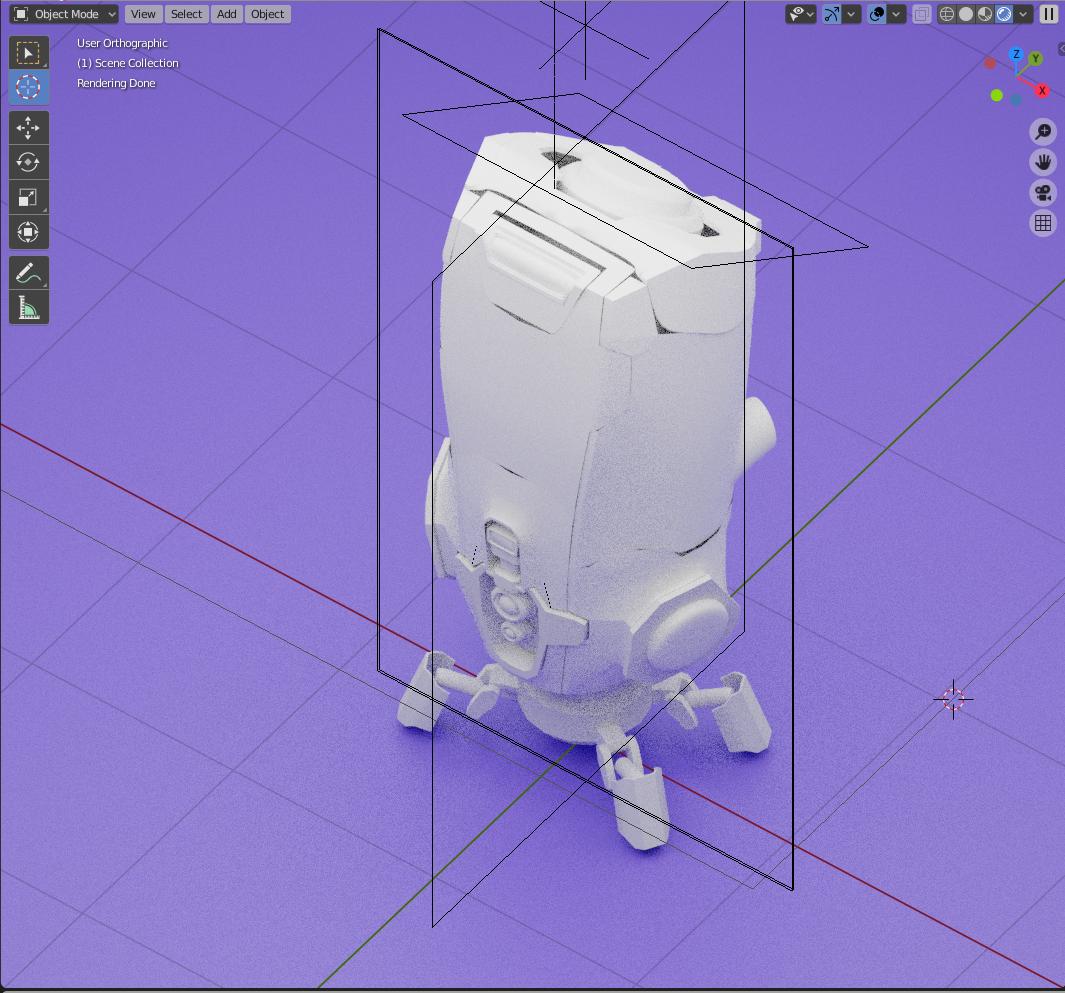
Task: Click the negative Z dark blue gizmo dot
Action: click(1015, 100)
